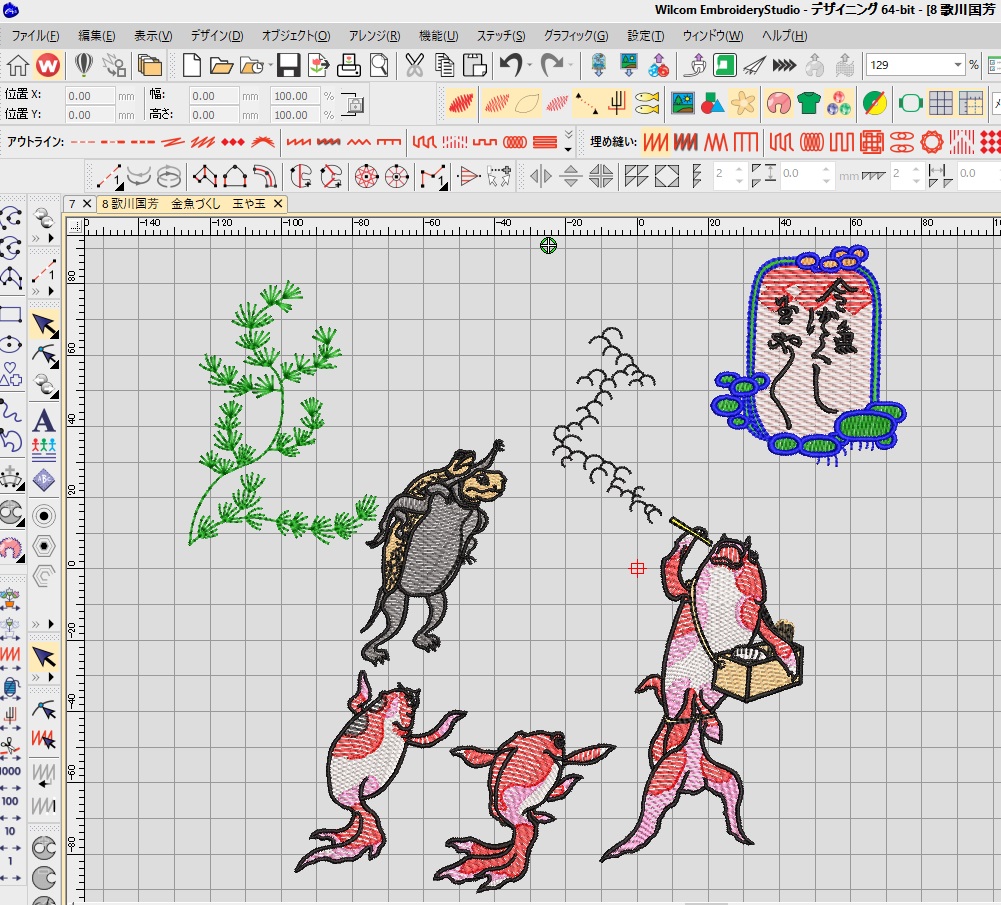Toggle the green T-shirt product display icon

coord(808,103)
